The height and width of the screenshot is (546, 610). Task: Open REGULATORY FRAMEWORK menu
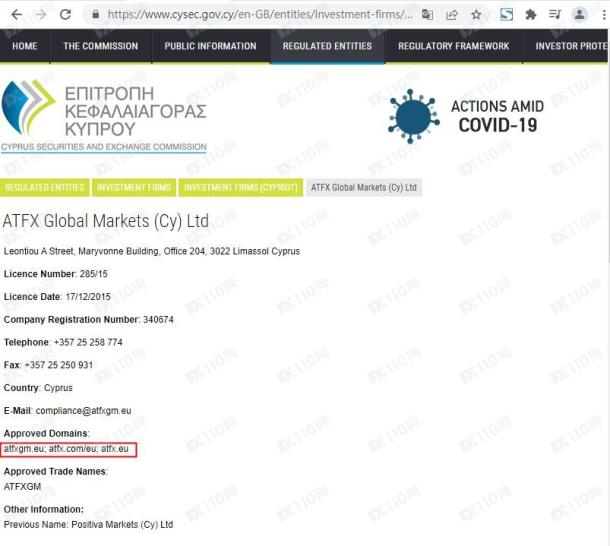coord(454,46)
